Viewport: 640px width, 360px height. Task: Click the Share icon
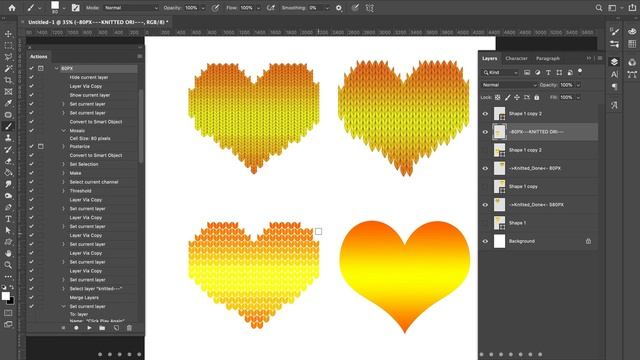(632, 8)
